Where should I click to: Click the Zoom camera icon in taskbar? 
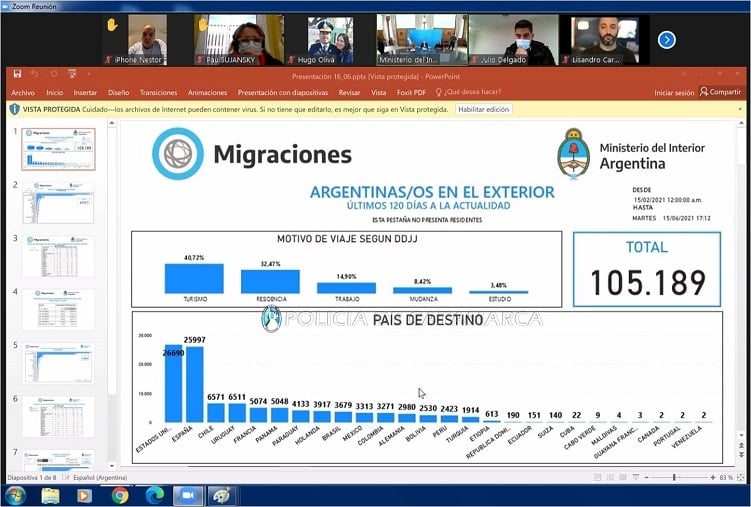186,495
